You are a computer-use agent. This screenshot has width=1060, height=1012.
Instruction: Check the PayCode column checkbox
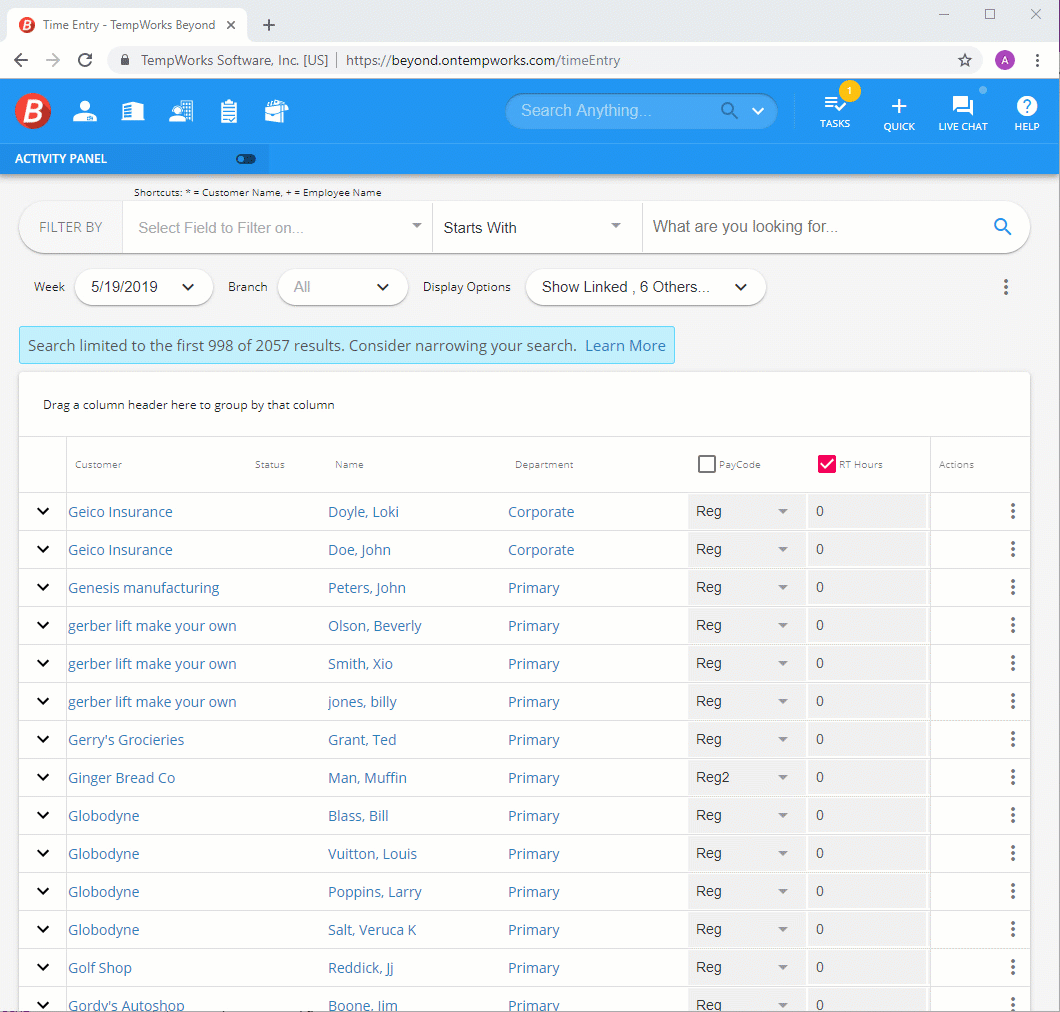tap(706, 464)
